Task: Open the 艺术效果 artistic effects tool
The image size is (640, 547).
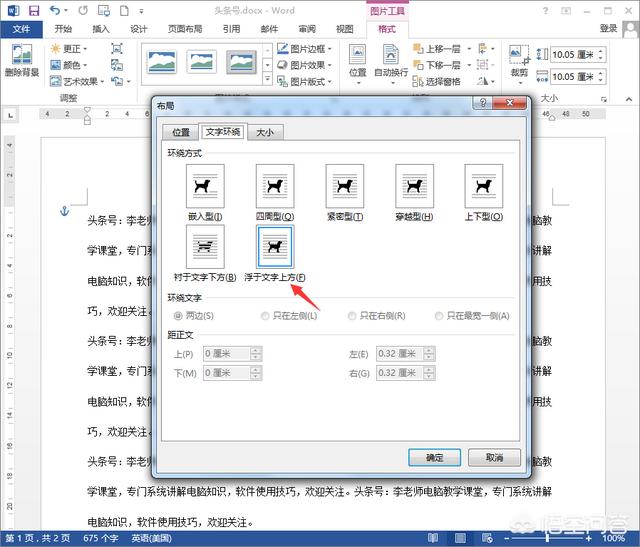Action: [x=77, y=82]
